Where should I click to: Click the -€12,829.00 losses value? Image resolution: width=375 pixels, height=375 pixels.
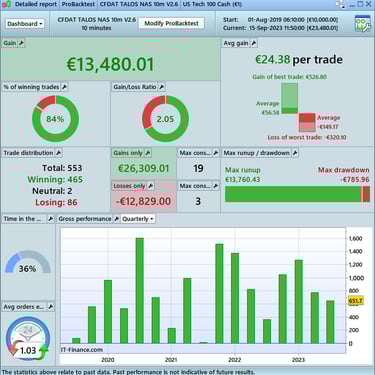pyautogui.click(x=143, y=201)
